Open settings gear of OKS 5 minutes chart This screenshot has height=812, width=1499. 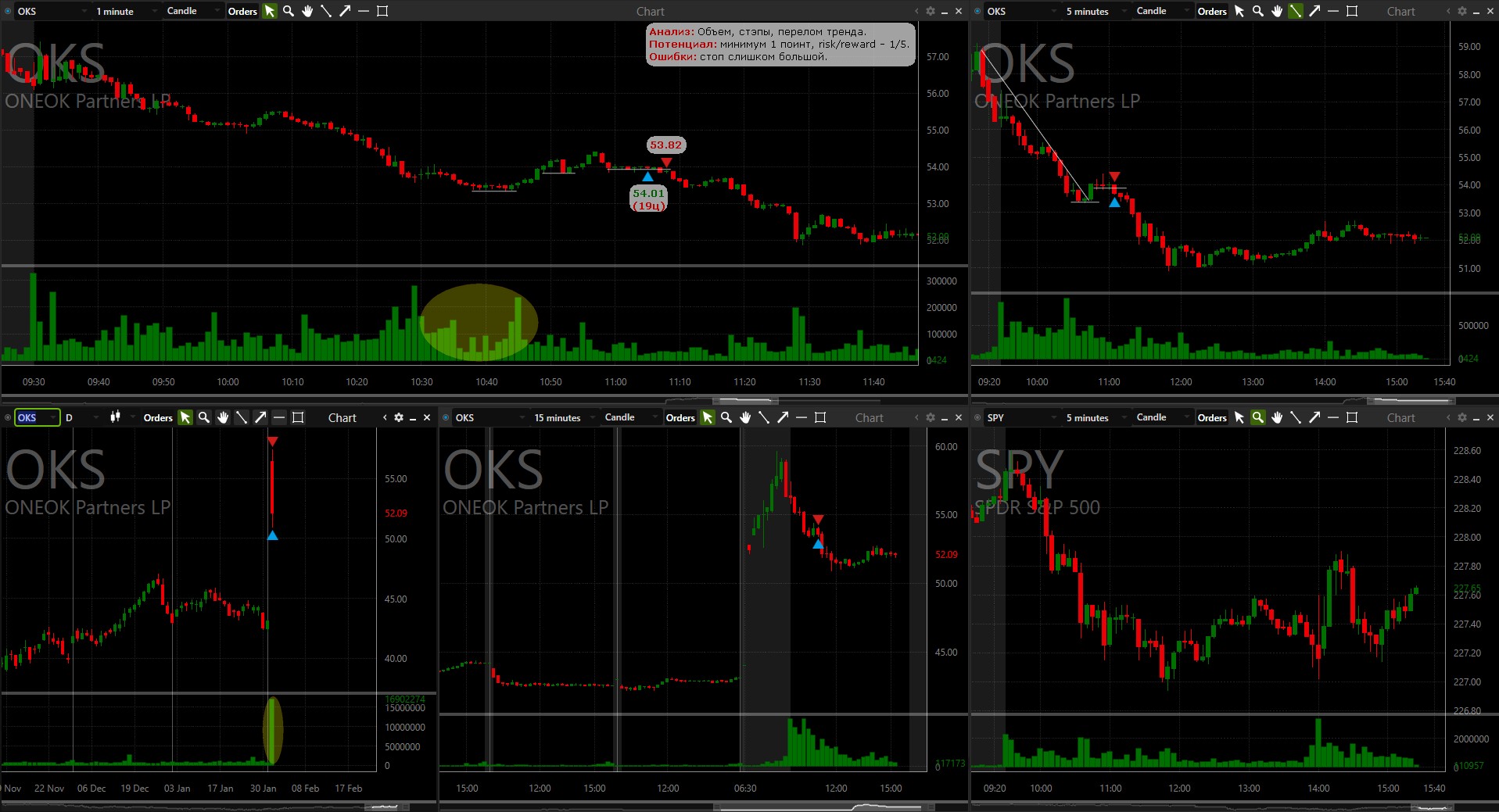click(x=1462, y=11)
